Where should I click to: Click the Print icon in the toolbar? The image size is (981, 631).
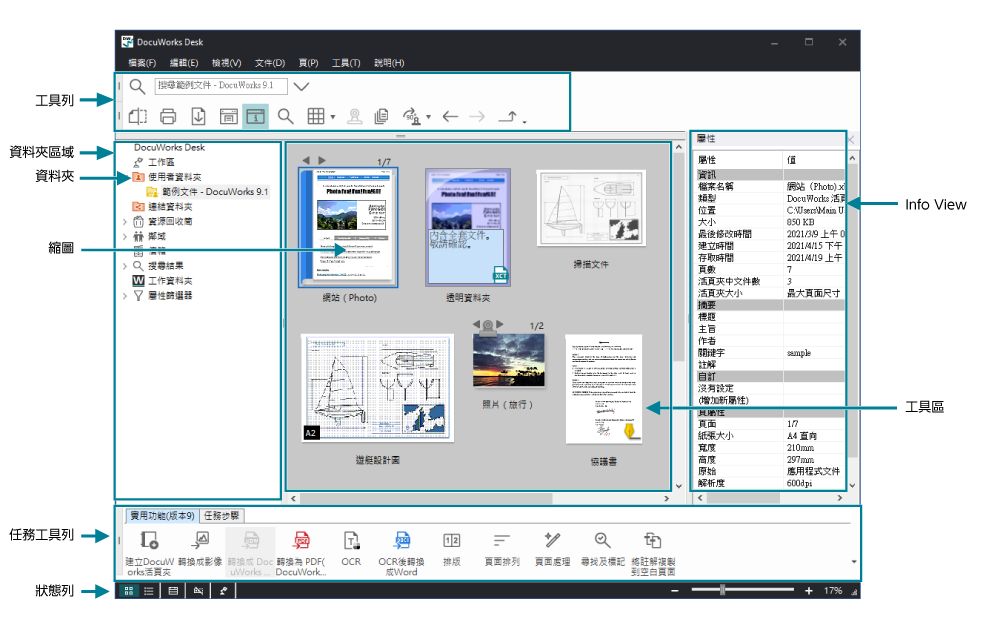(168, 116)
